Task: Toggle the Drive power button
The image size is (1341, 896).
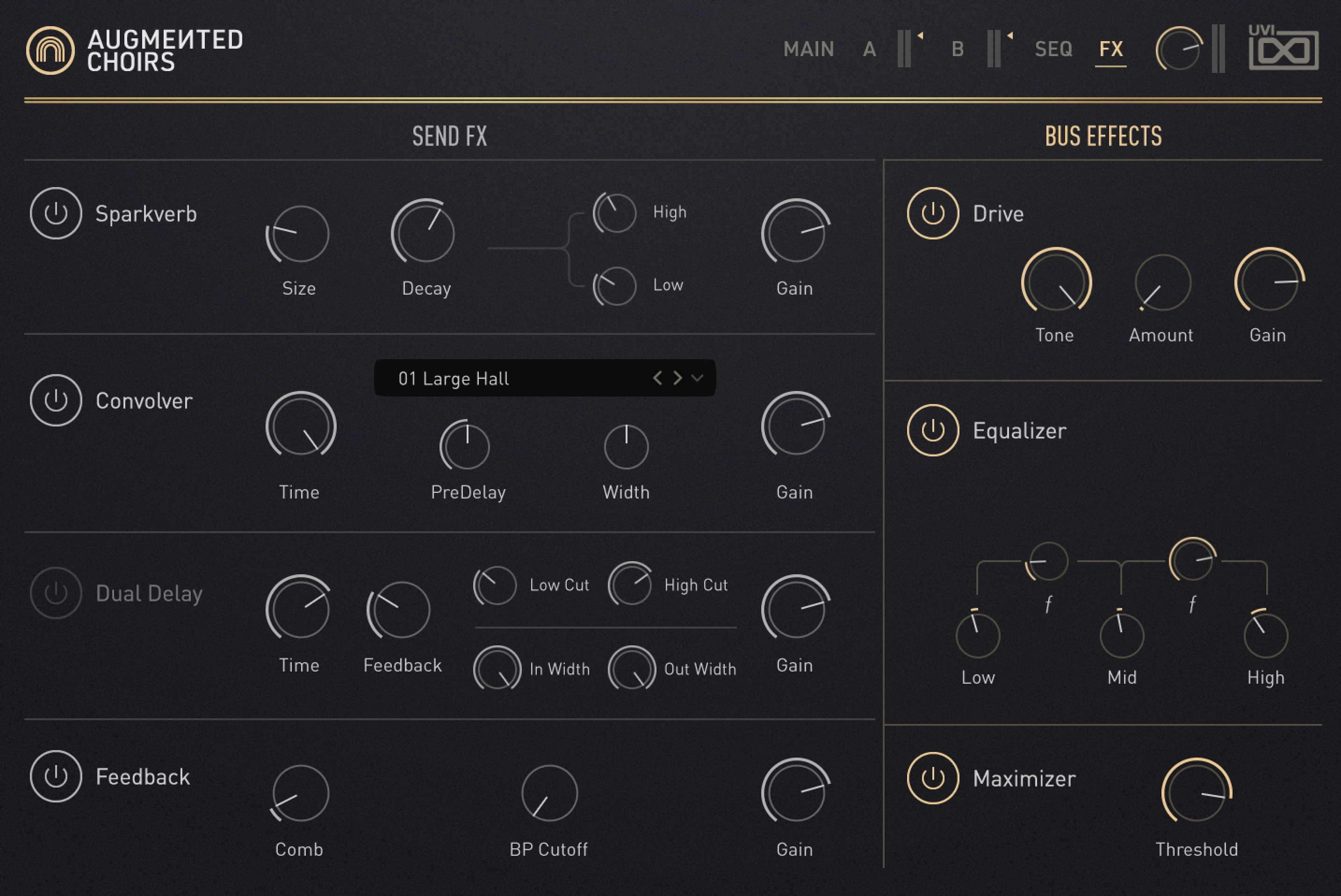Action: [x=932, y=213]
